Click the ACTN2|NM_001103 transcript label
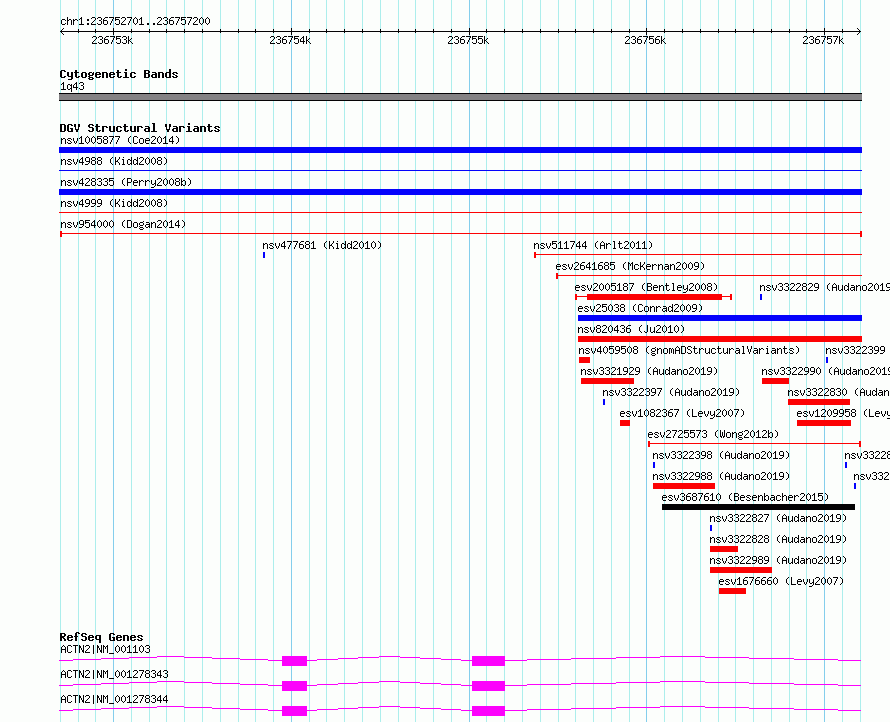Screen dimensions: 890x722 (x=105, y=649)
